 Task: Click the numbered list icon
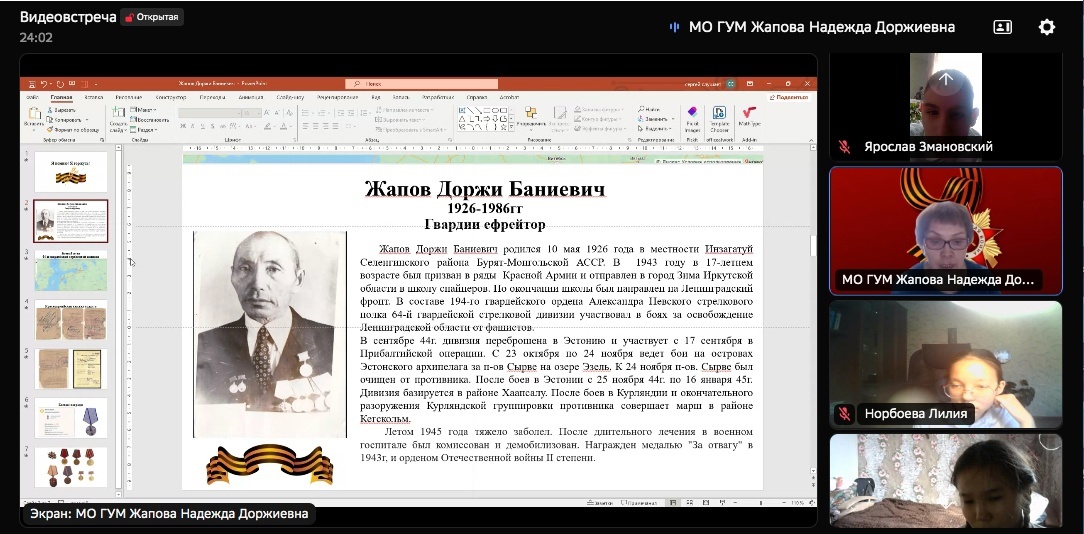coord(321,113)
